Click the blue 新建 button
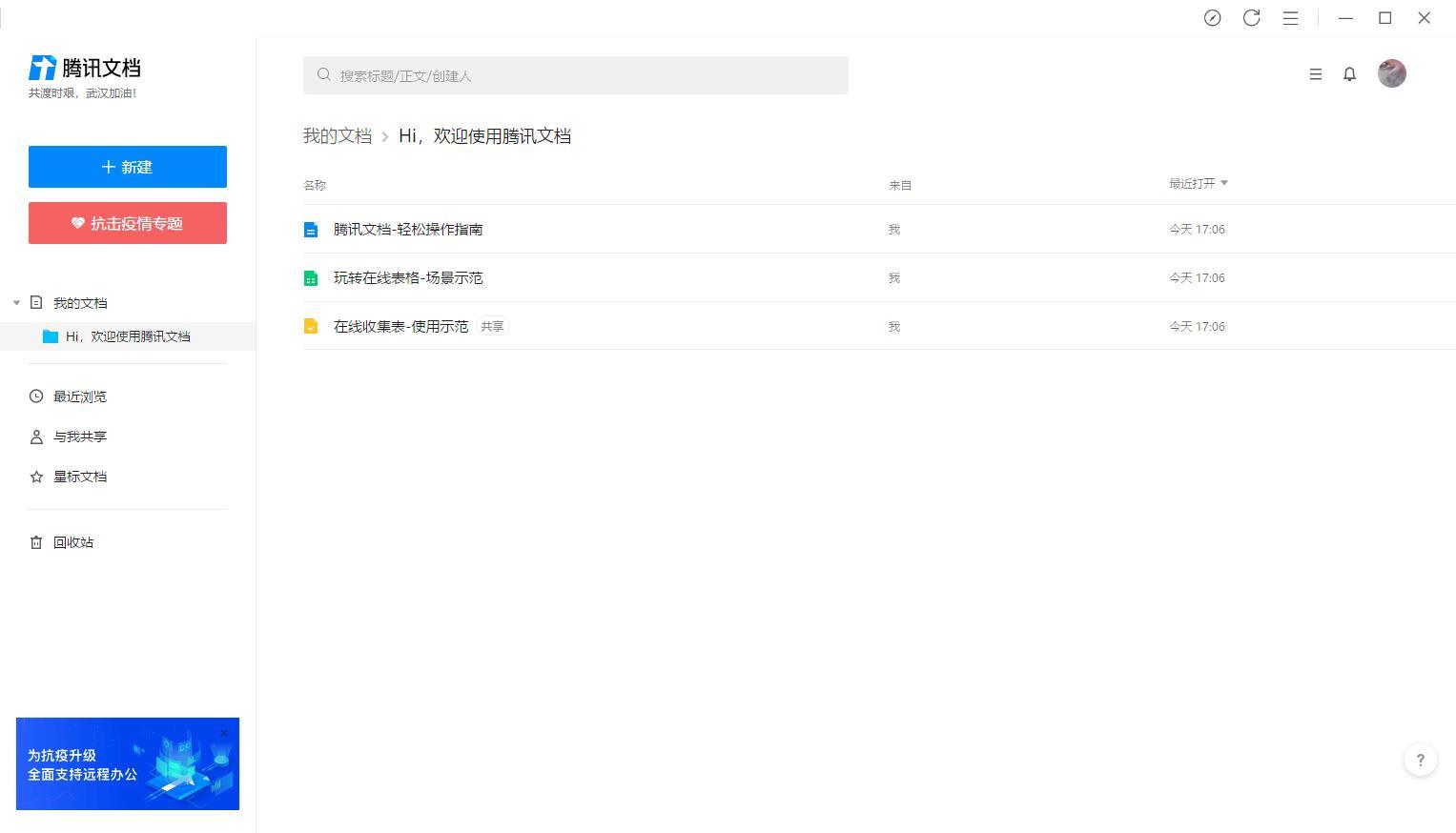Screen dimensions: 1456x833 (x=128, y=167)
